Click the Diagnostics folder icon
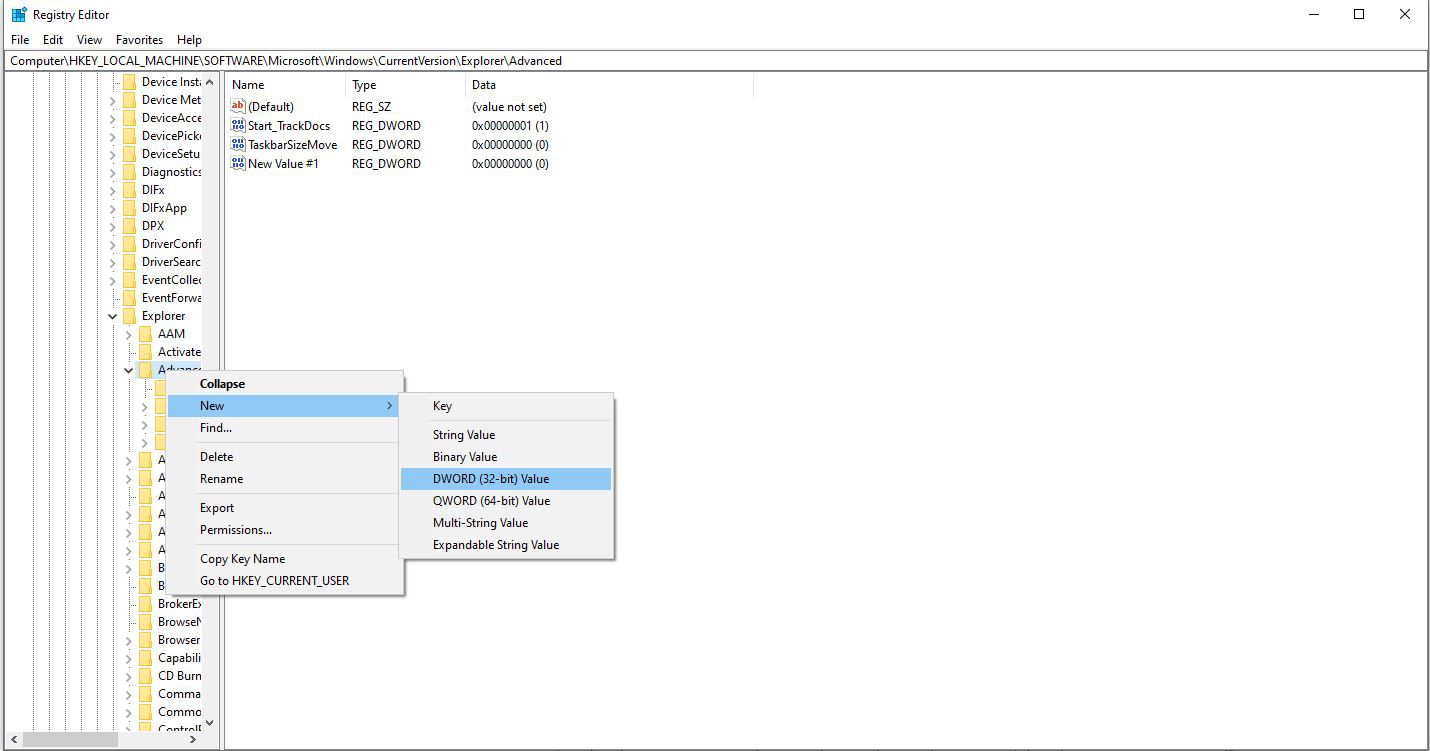Image resolution: width=1430 pixels, height=751 pixels. [x=129, y=172]
